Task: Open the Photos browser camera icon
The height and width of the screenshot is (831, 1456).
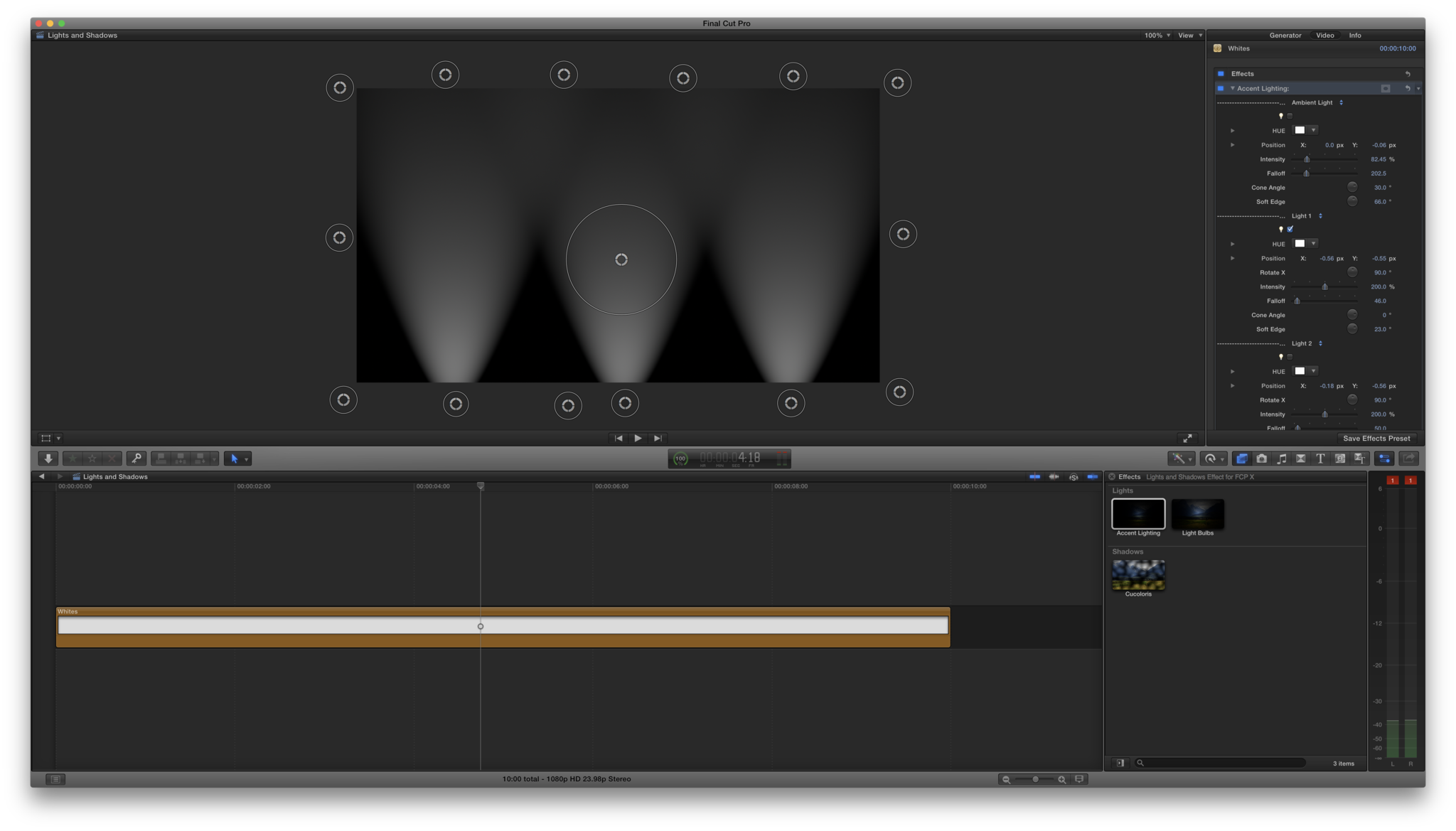Action: tap(1262, 459)
